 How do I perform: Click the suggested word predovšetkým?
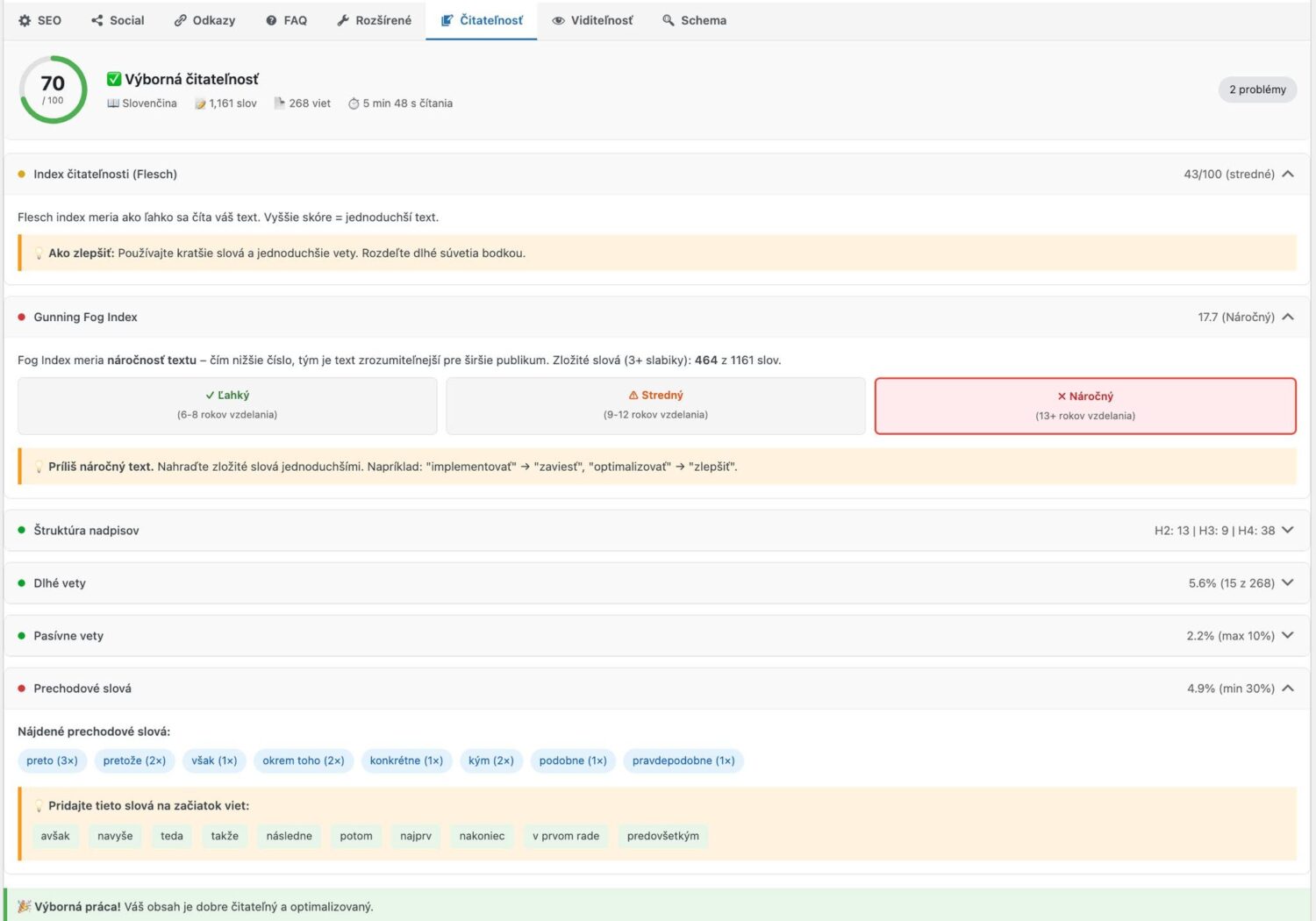coord(663,836)
